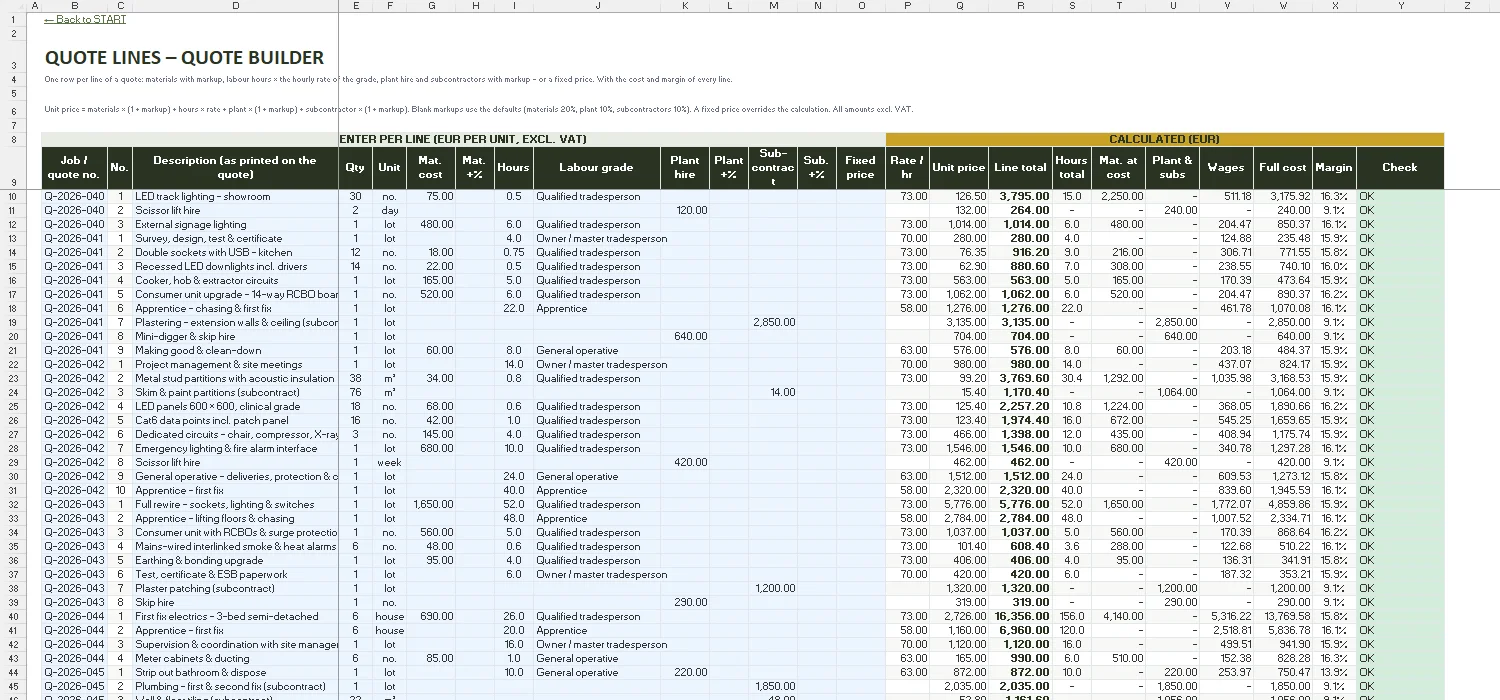Select the wages value '5,316.22'

[1226, 616]
